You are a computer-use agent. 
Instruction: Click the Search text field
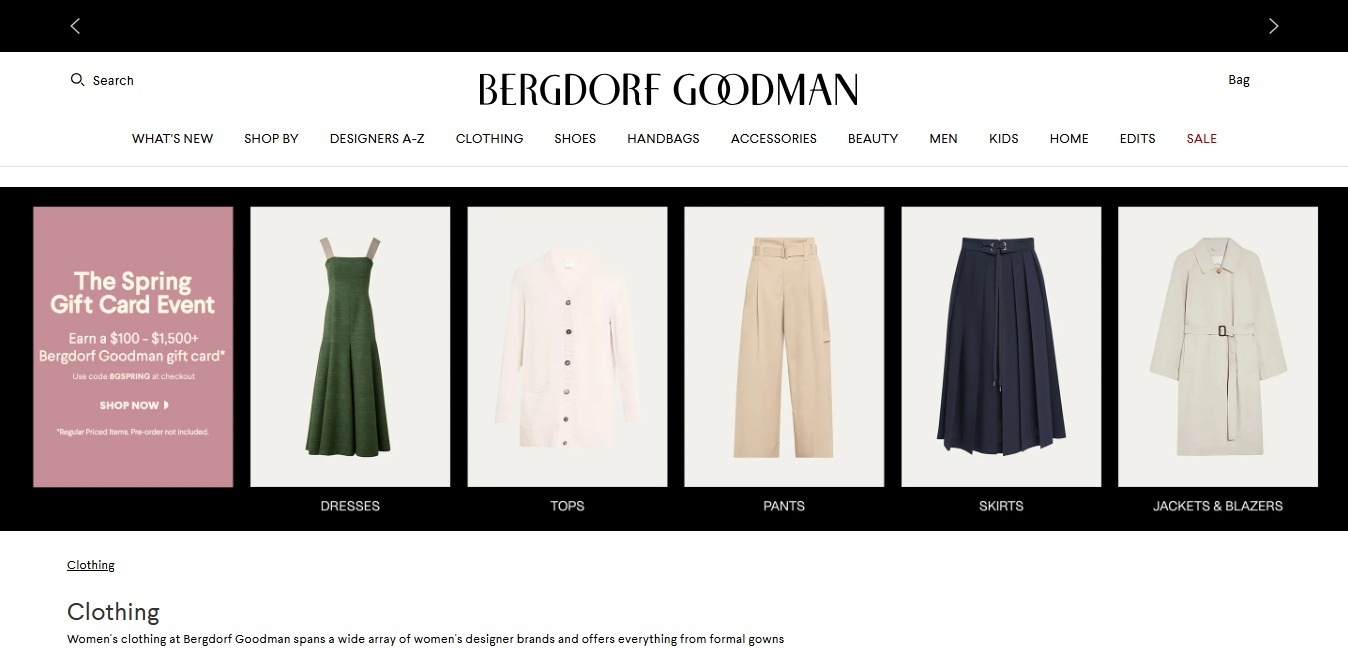pos(113,80)
